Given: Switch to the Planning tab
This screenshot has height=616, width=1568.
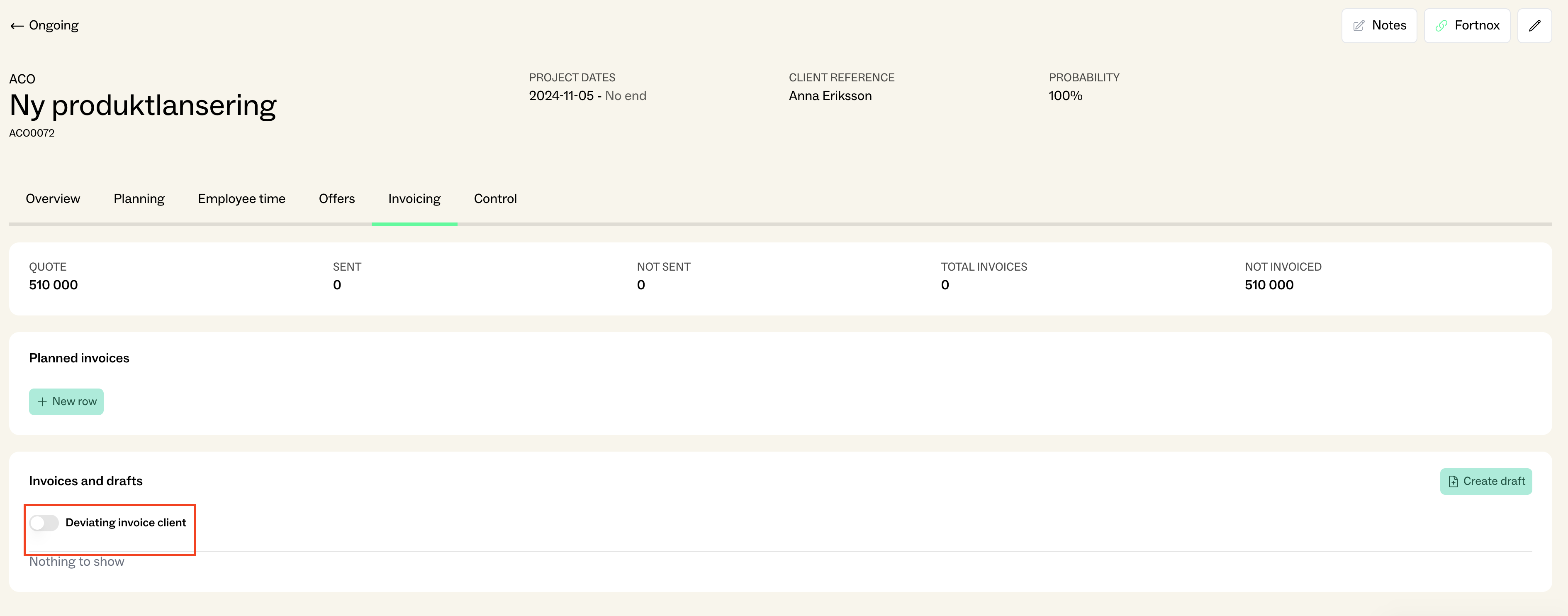Looking at the screenshot, I should tap(139, 199).
